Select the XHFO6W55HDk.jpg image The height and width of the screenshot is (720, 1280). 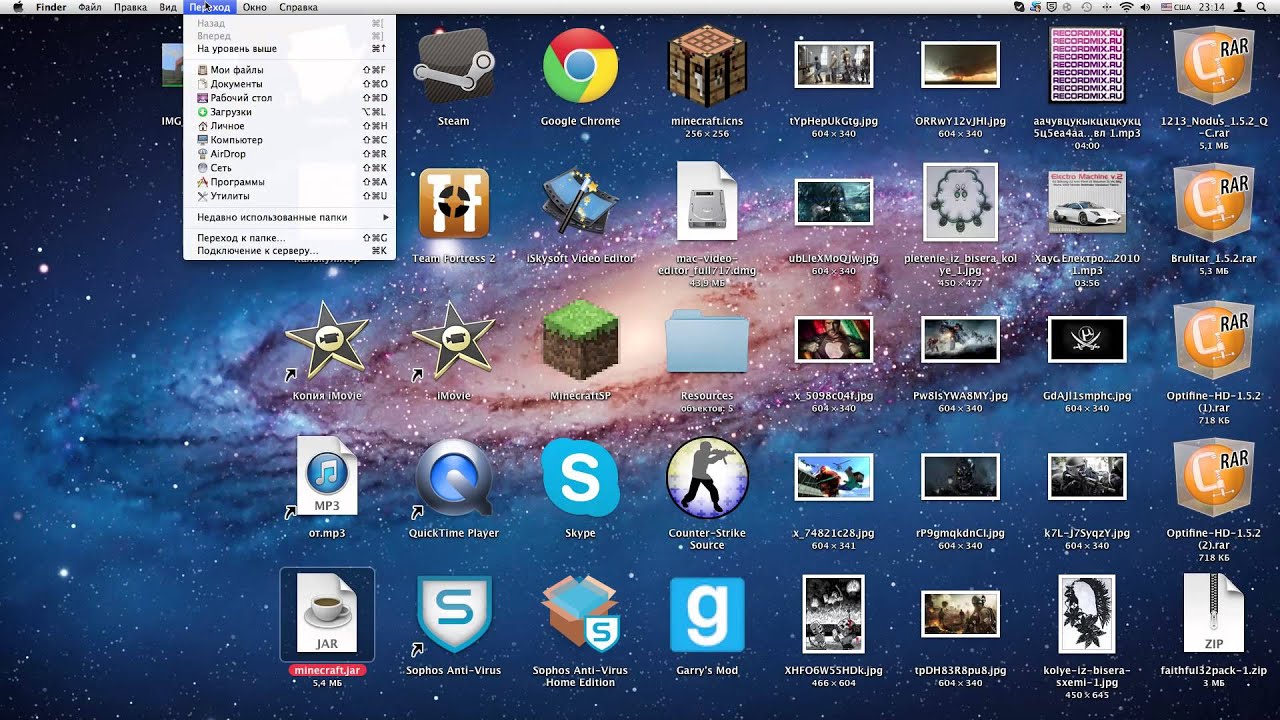click(x=833, y=614)
